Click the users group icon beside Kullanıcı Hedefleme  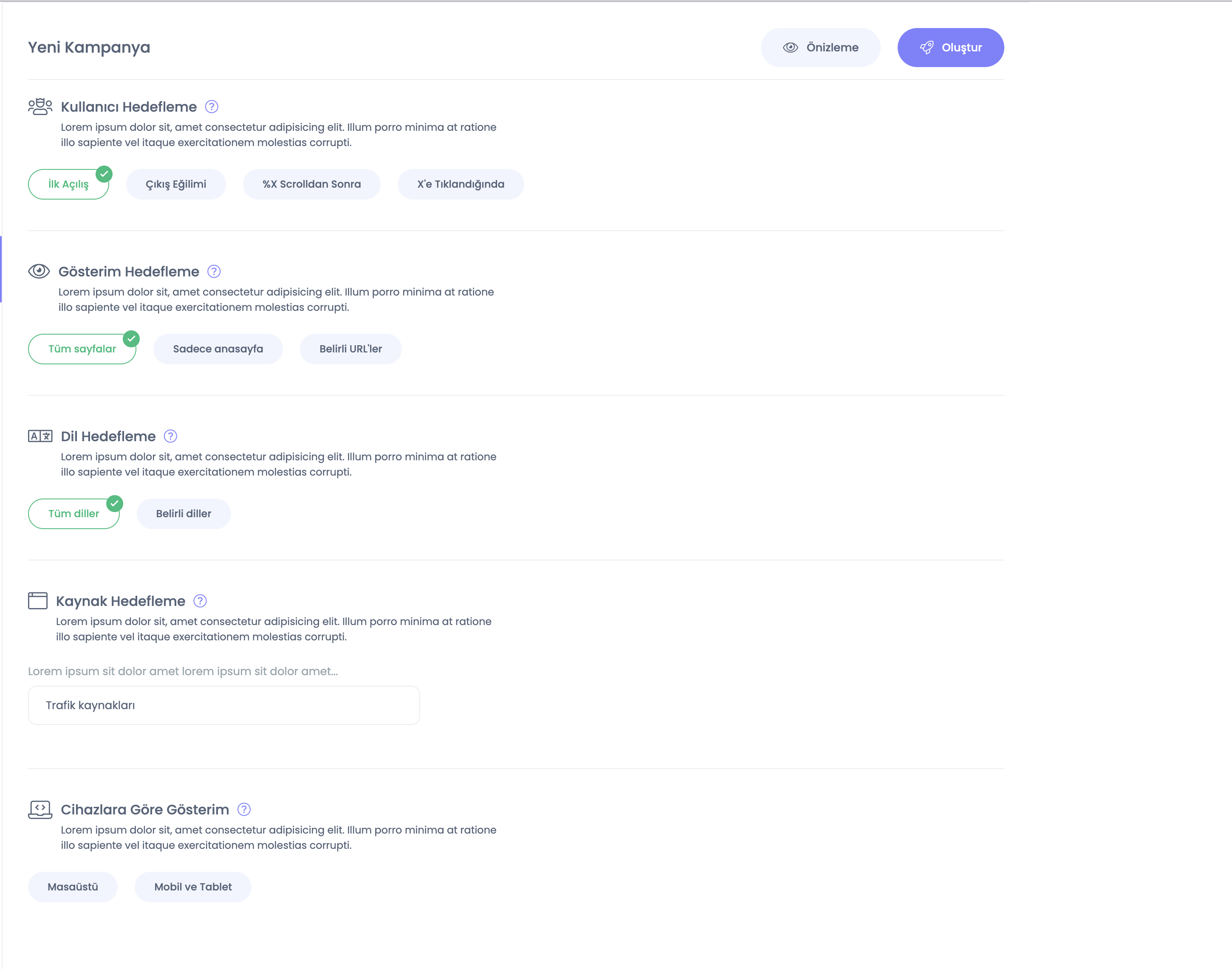40,107
